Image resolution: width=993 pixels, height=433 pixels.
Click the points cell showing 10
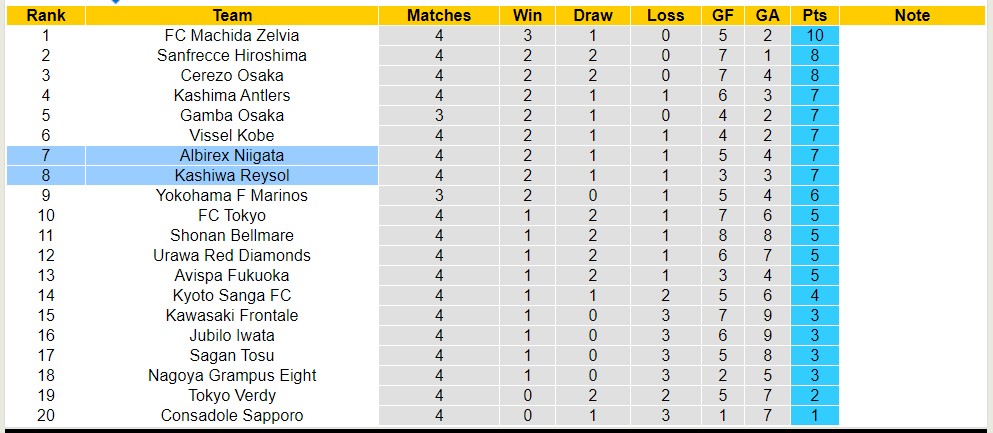pyautogui.click(x=814, y=35)
